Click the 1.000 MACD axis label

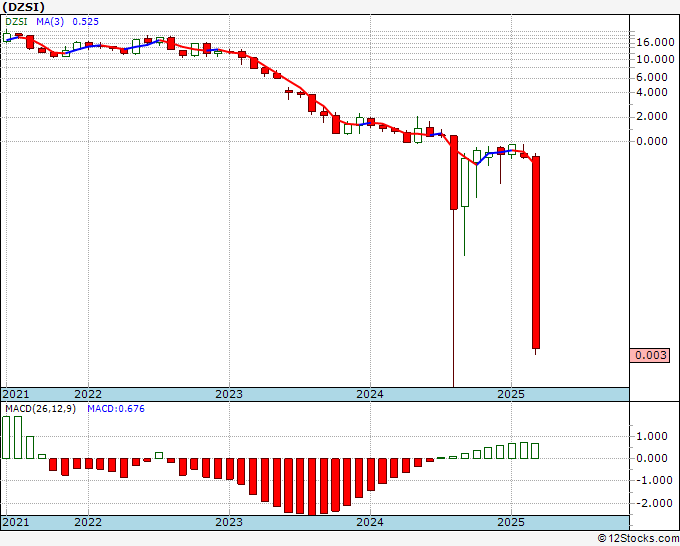coord(652,436)
